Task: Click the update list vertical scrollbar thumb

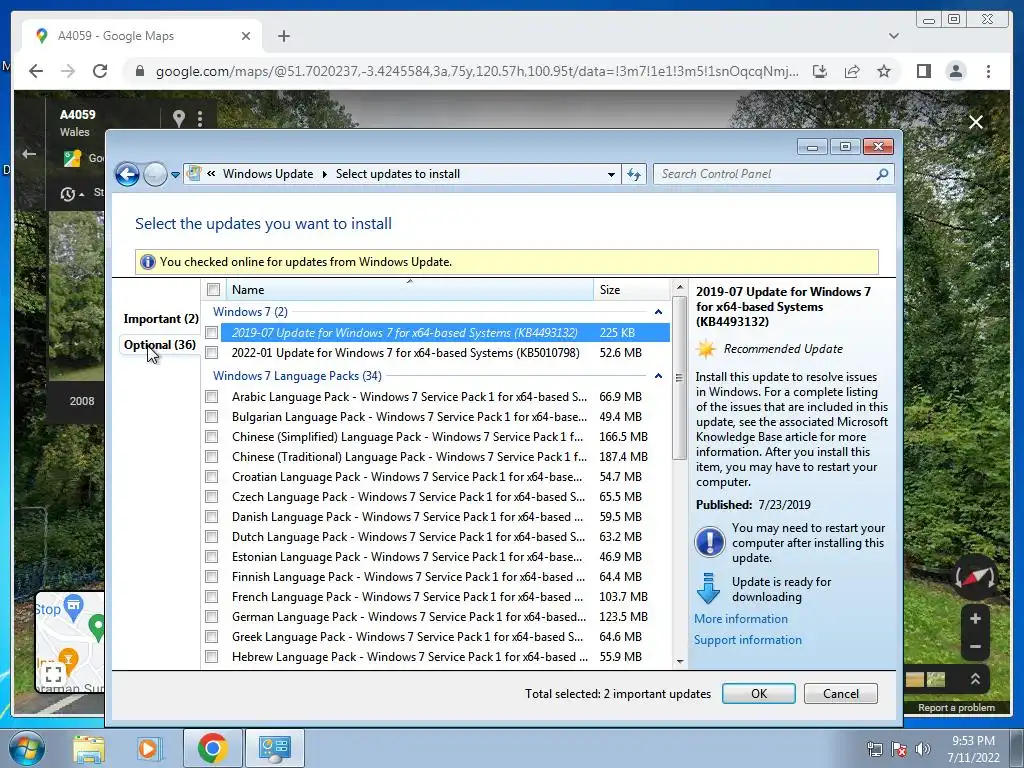Action: point(679,377)
